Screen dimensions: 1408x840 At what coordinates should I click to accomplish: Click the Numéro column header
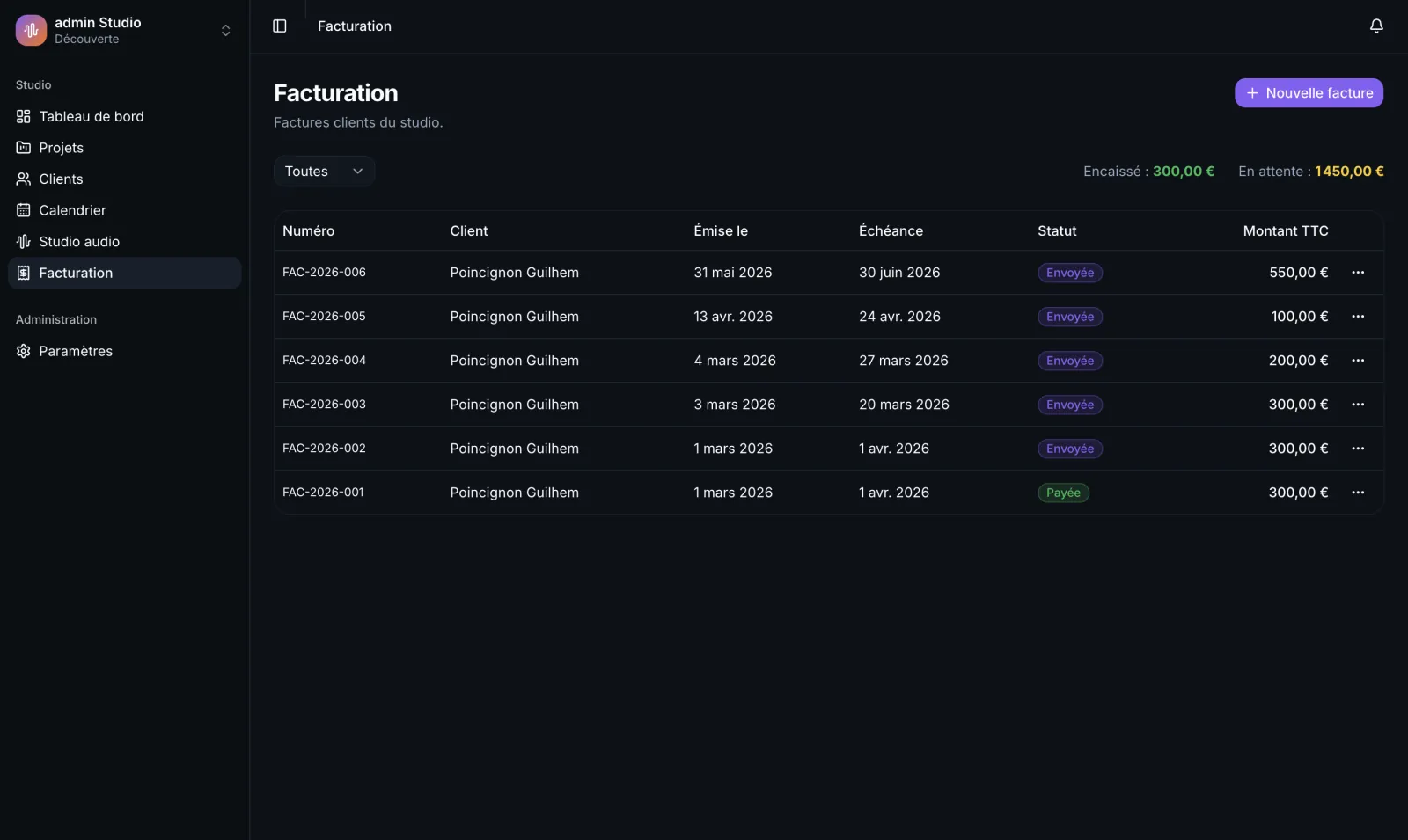point(308,230)
